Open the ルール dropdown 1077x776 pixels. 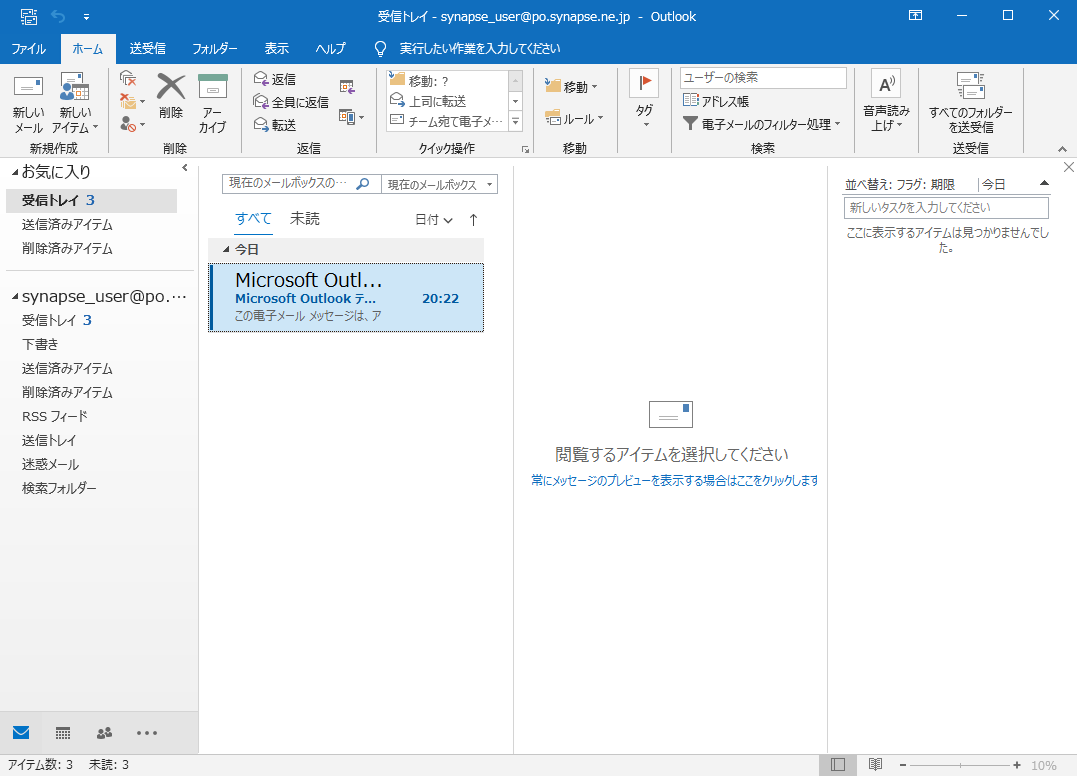574,118
